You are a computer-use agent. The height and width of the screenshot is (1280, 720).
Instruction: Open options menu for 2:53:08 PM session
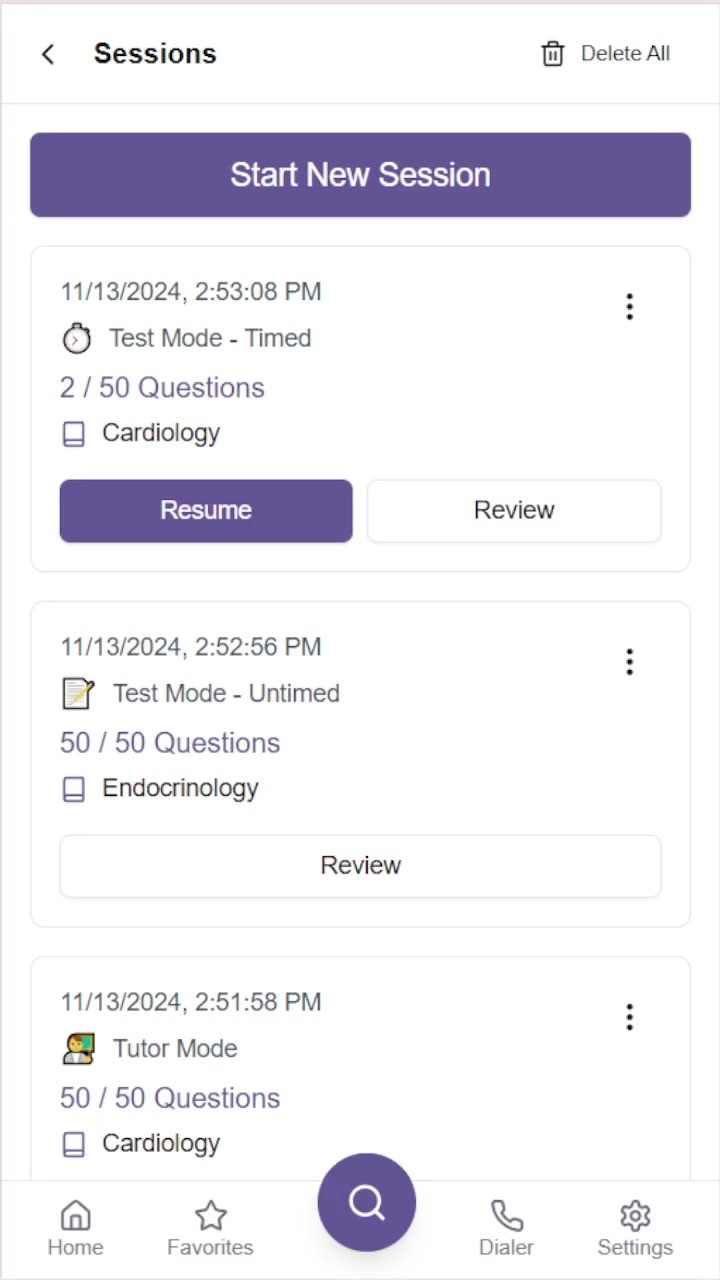[x=629, y=306]
